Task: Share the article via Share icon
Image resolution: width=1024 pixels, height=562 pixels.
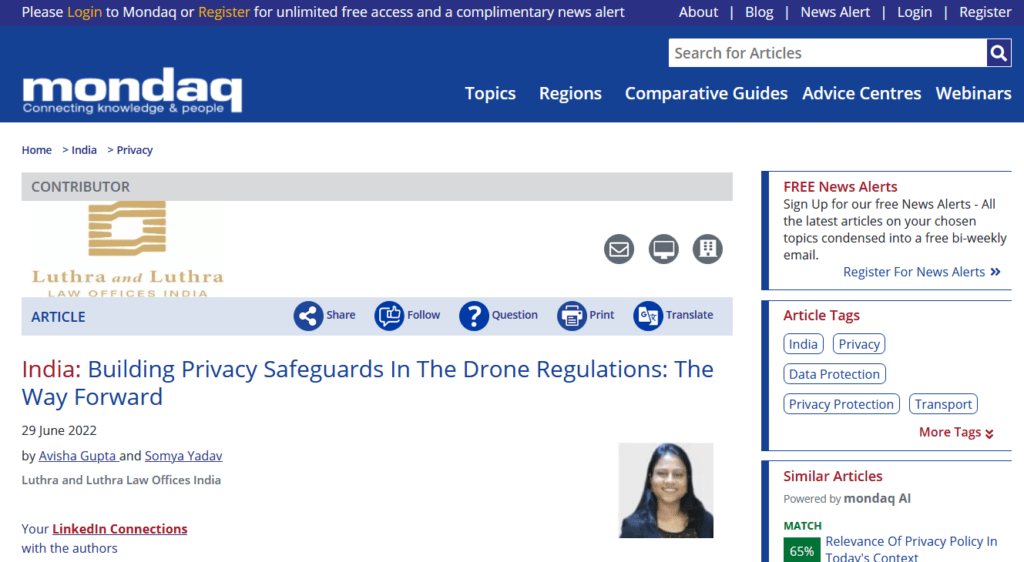Action: coord(308,316)
